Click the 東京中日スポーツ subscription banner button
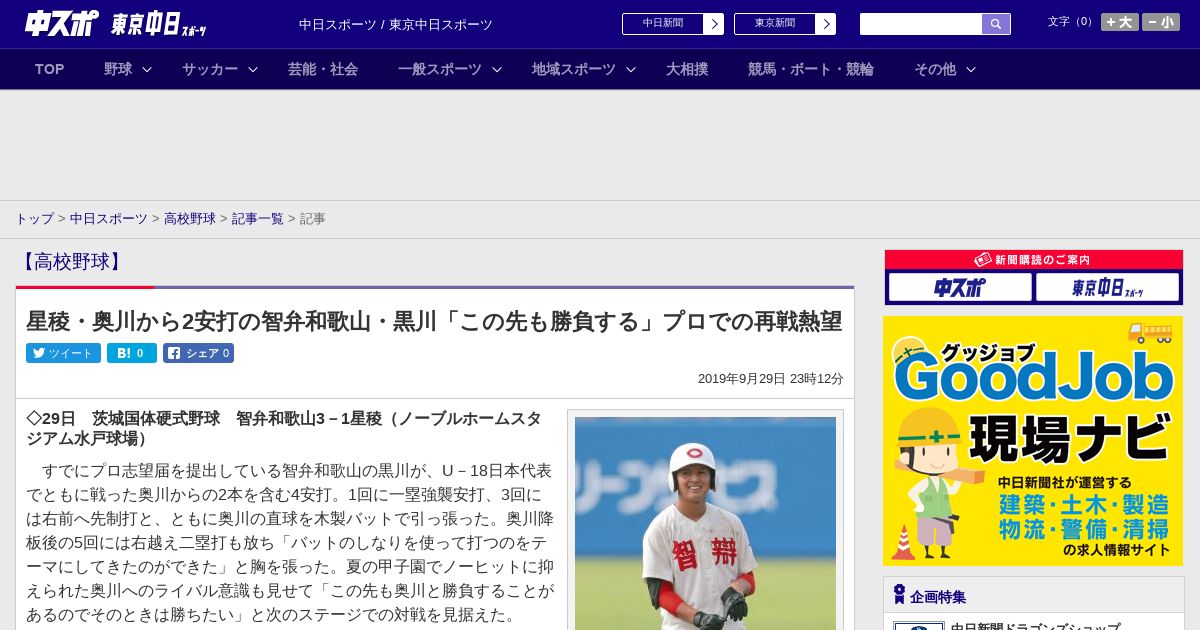Viewport: 1200px width, 630px height. tap(1107, 288)
